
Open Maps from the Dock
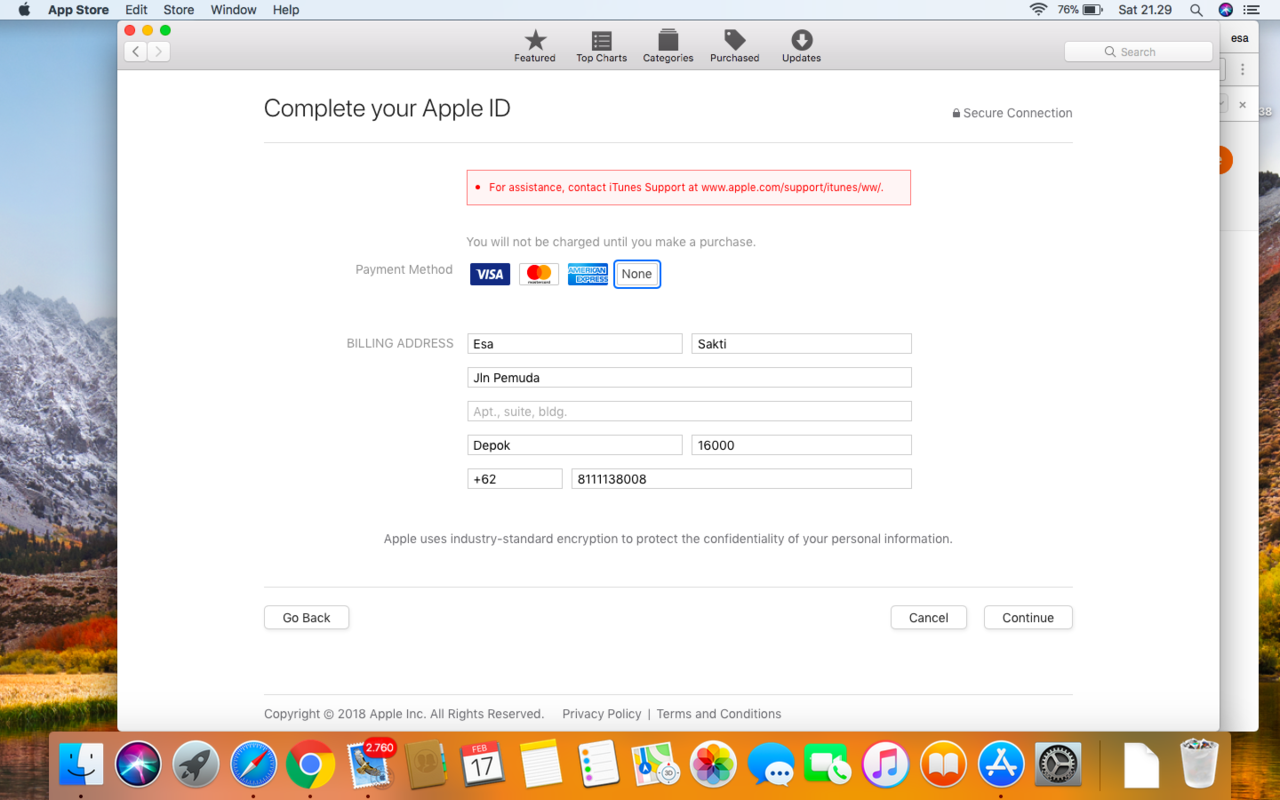tap(656, 765)
